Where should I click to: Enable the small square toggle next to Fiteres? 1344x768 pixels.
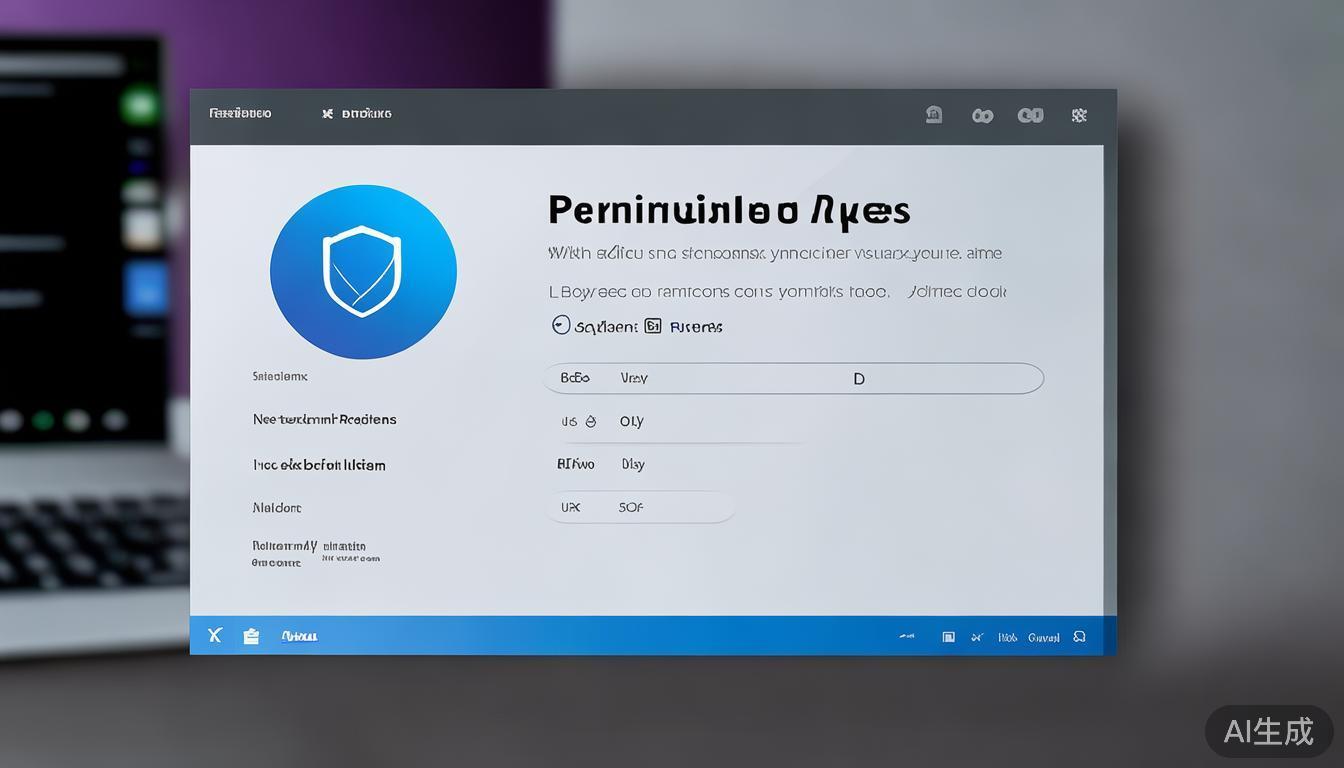(x=652, y=325)
